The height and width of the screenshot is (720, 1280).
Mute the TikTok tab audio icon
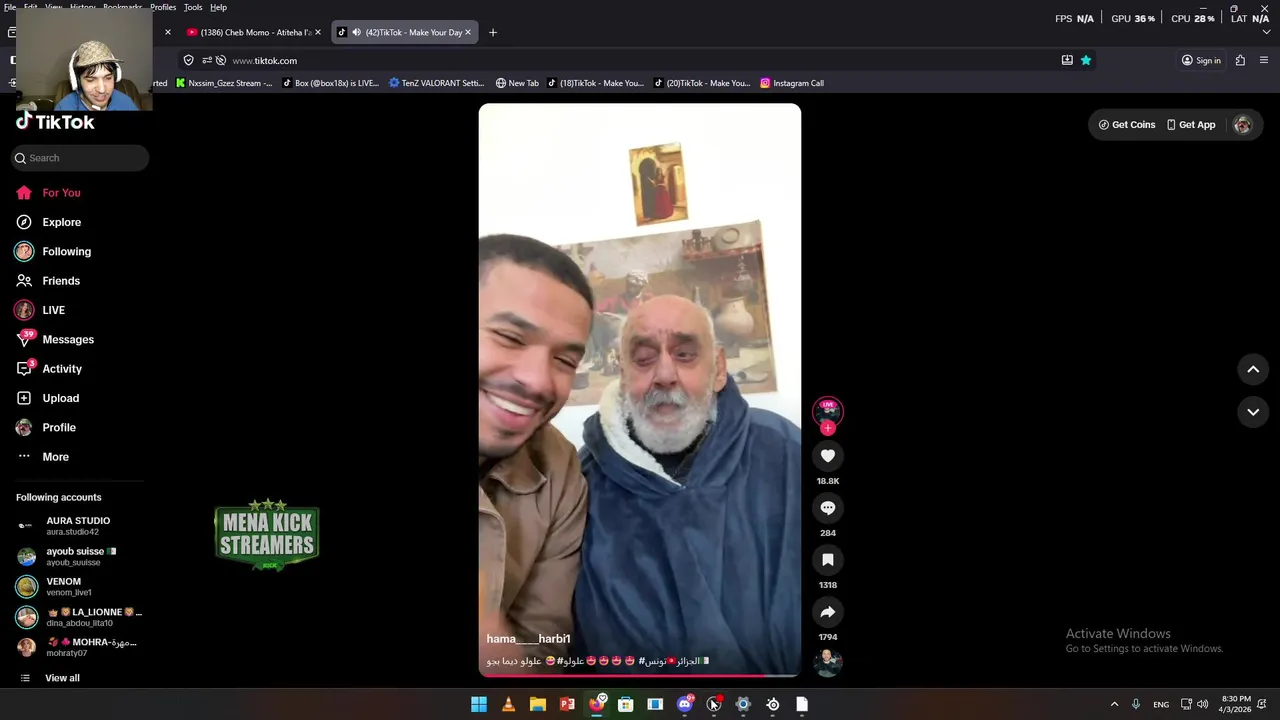click(356, 32)
